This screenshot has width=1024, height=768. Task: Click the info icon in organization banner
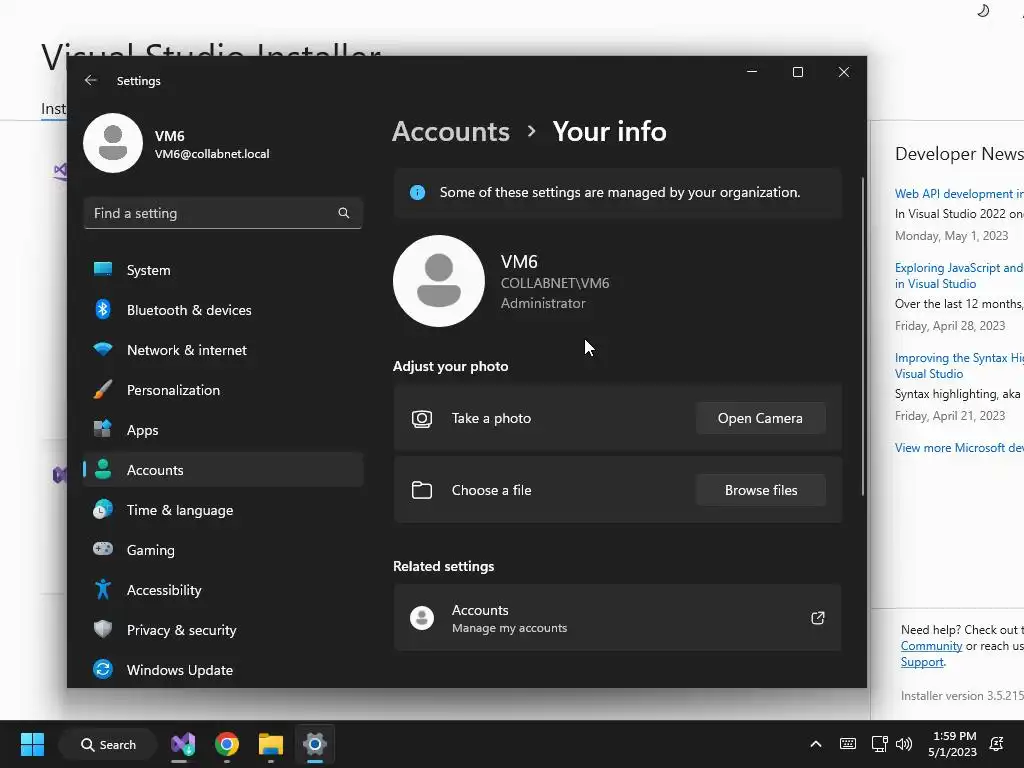tap(417, 193)
